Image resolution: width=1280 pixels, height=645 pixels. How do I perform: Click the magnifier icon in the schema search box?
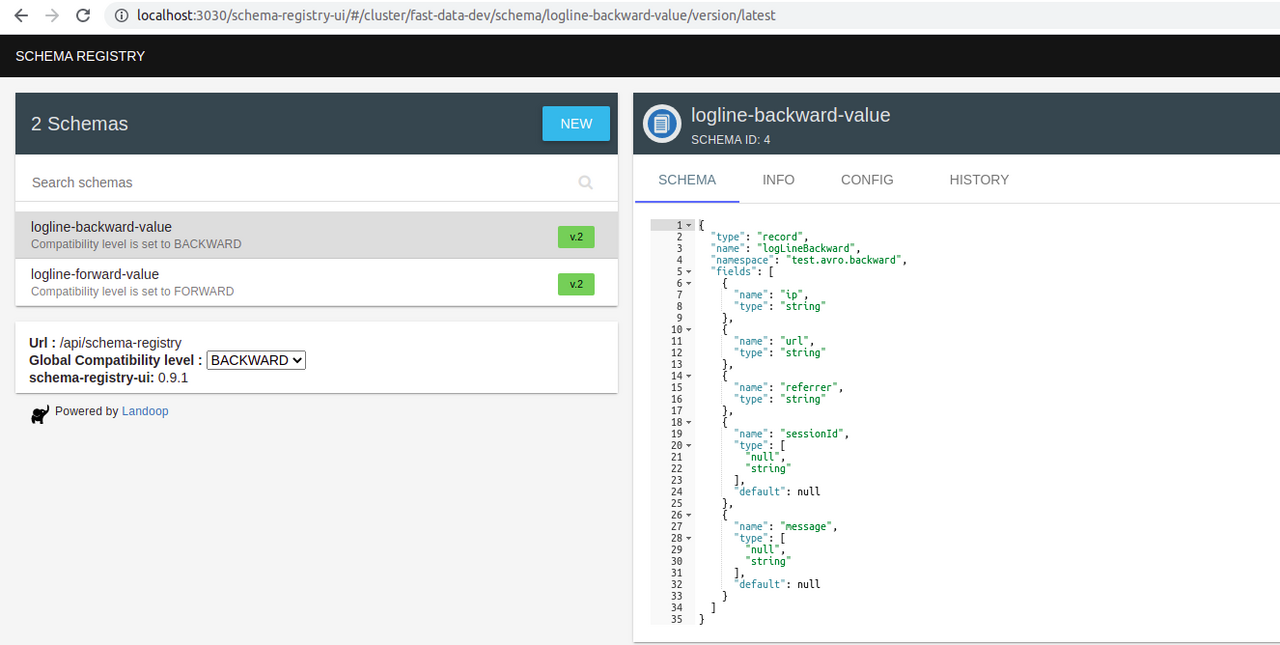click(585, 183)
